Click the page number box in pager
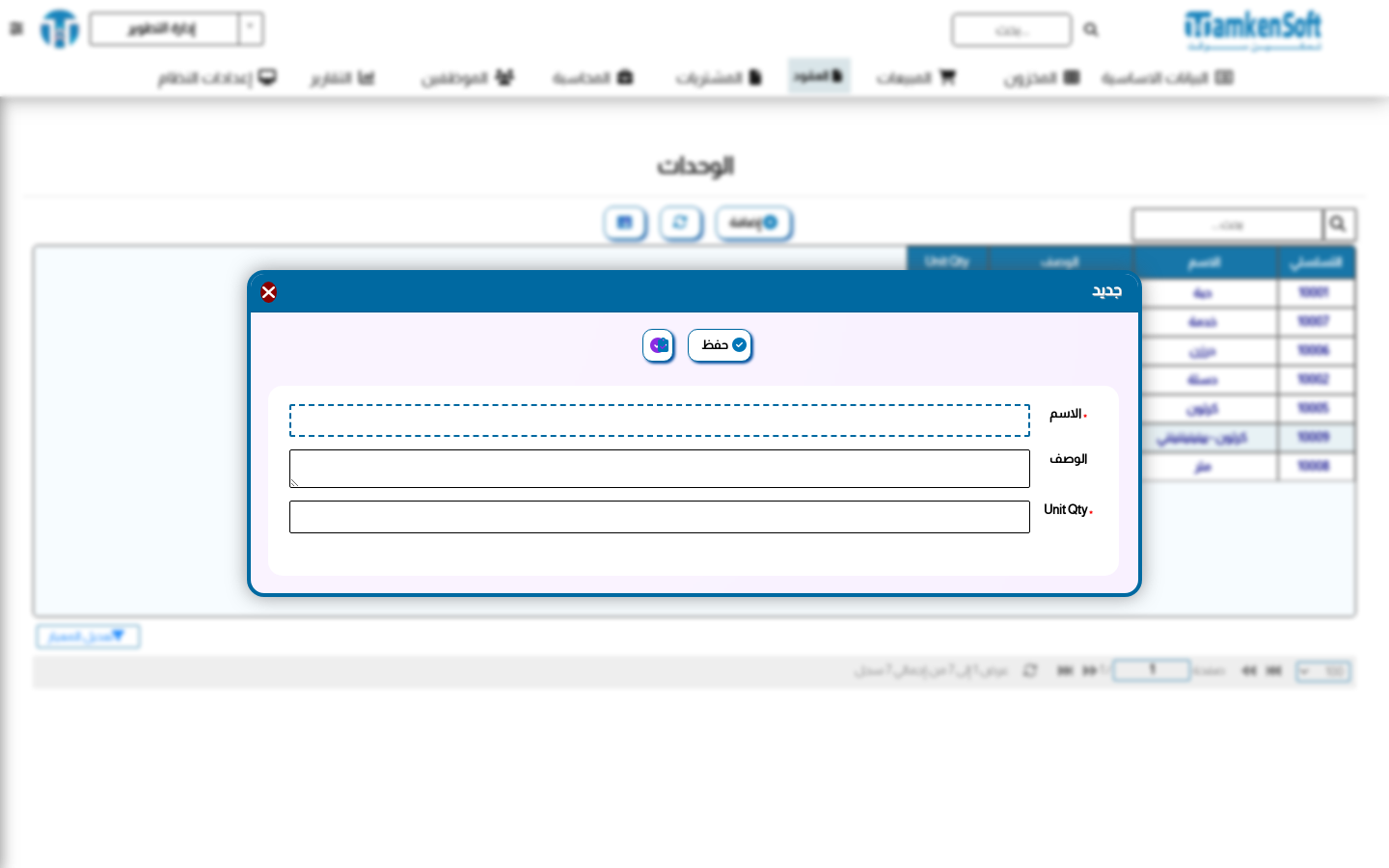This screenshot has height=868, width=1389. pos(1152,670)
